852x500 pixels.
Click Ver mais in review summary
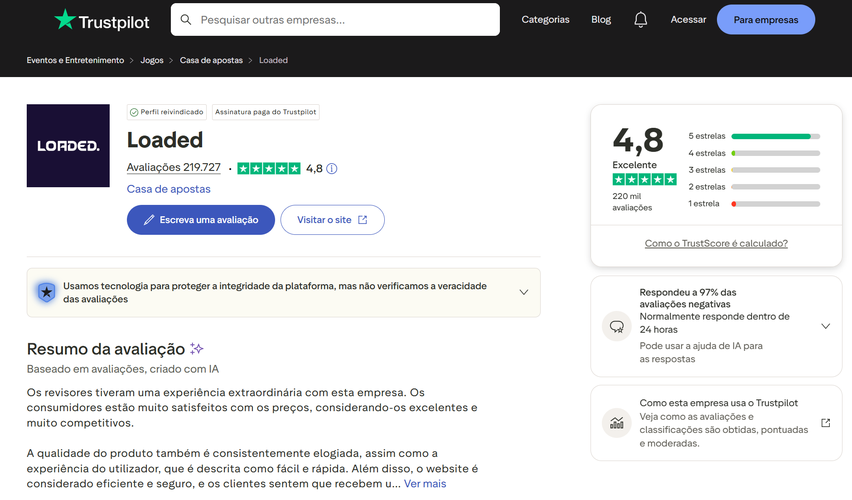(425, 484)
